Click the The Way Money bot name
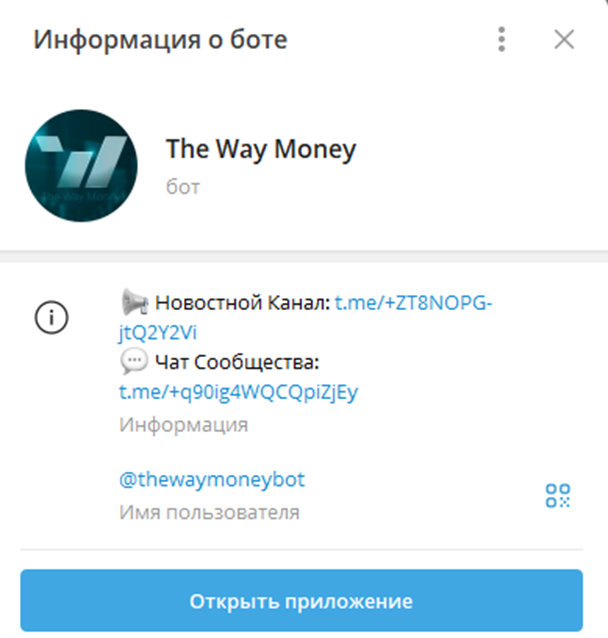Screen dimensions: 608x638 coord(261,149)
